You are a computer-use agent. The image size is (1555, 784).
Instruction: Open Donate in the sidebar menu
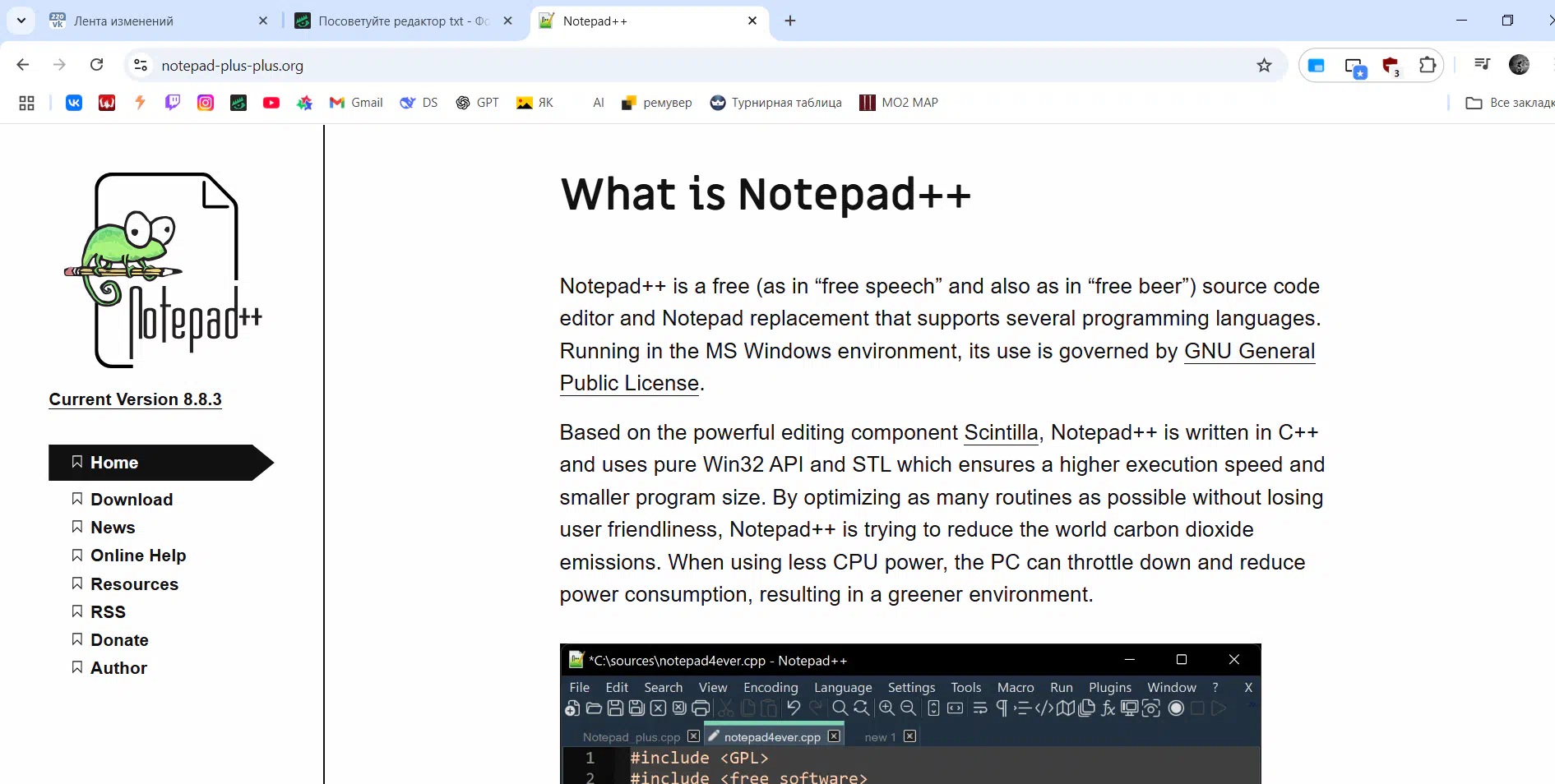pyautogui.click(x=110, y=640)
